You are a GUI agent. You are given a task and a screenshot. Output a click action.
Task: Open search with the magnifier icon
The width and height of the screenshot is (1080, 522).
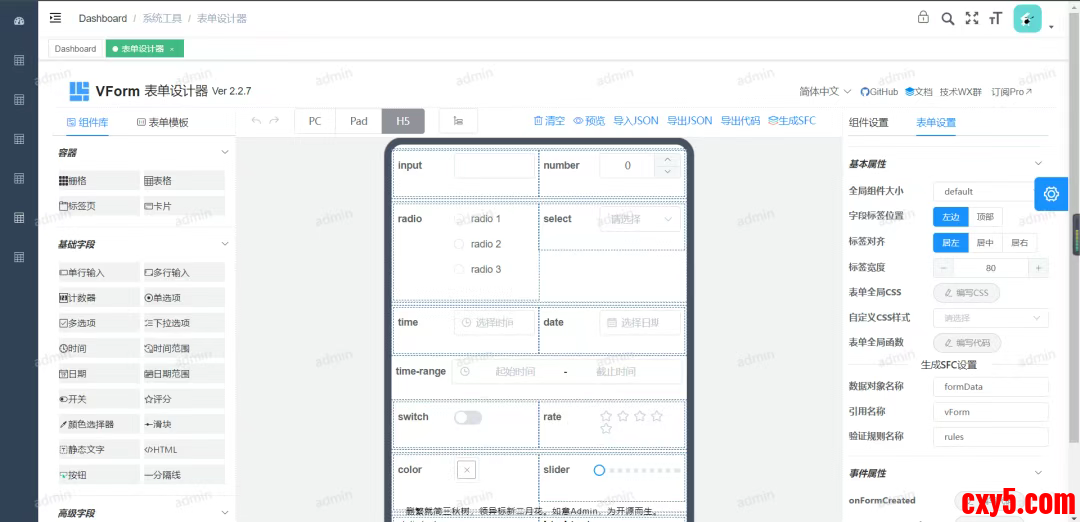click(x=947, y=18)
